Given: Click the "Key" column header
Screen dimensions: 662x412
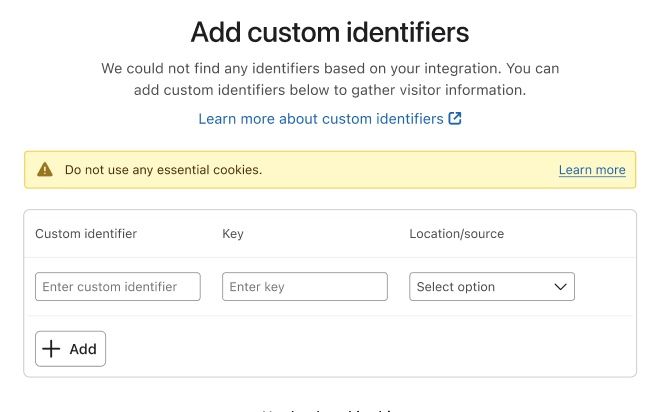Looking at the screenshot, I should [233, 234].
